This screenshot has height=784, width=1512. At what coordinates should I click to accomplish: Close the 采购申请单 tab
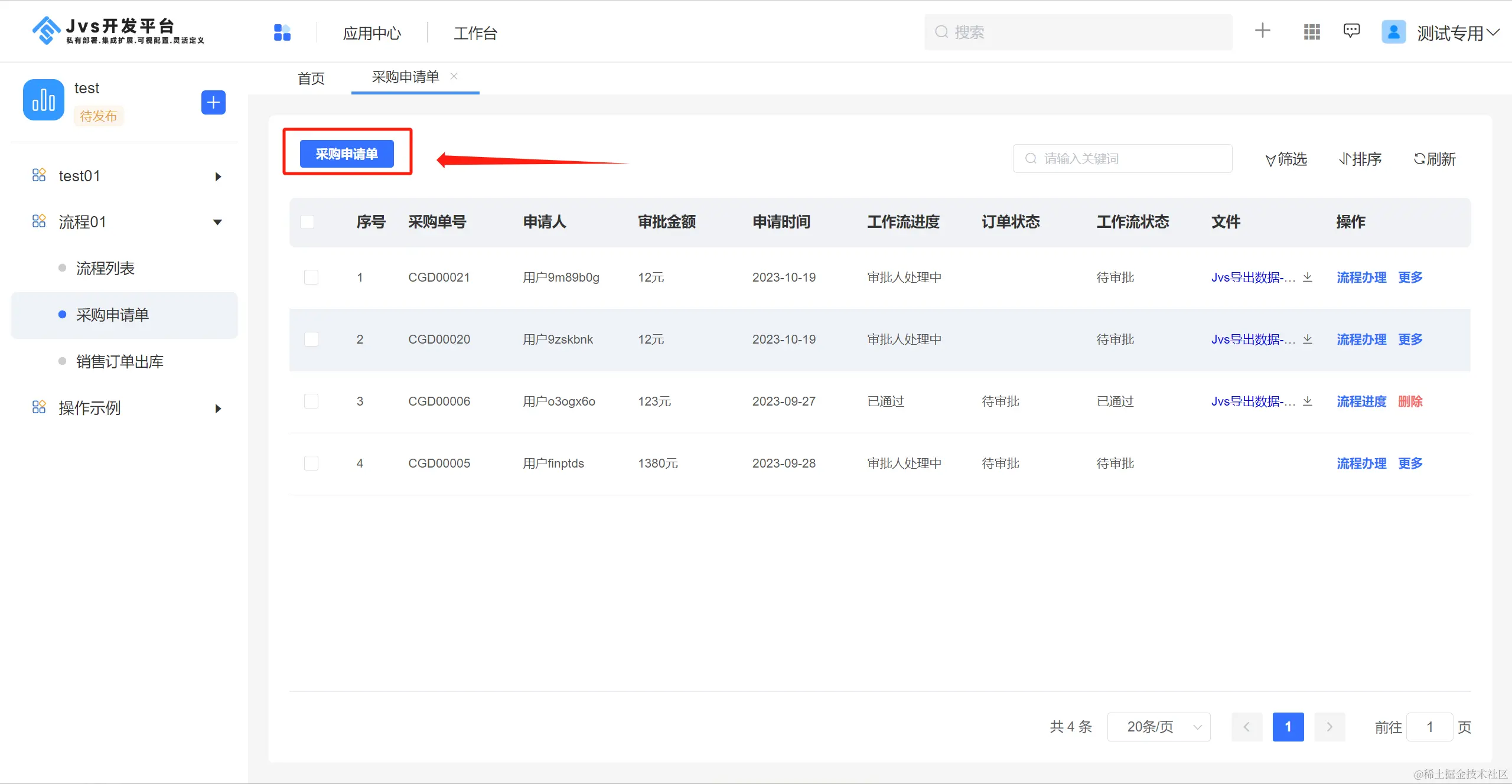(x=454, y=76)
